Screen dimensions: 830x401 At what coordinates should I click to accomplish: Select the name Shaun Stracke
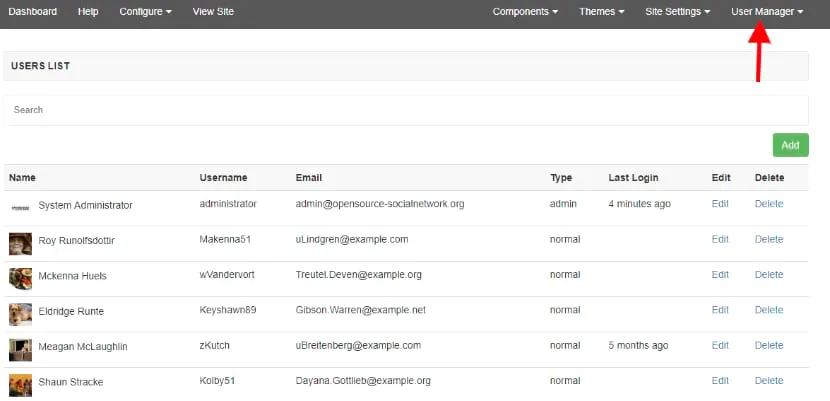(70, 382)
